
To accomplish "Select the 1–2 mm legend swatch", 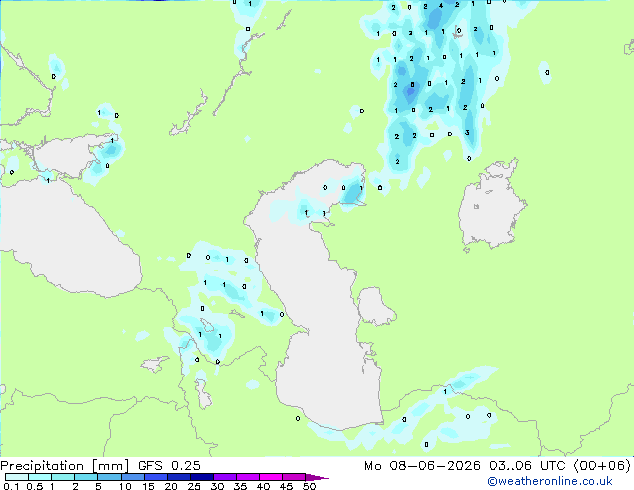I will coord(63,477).
